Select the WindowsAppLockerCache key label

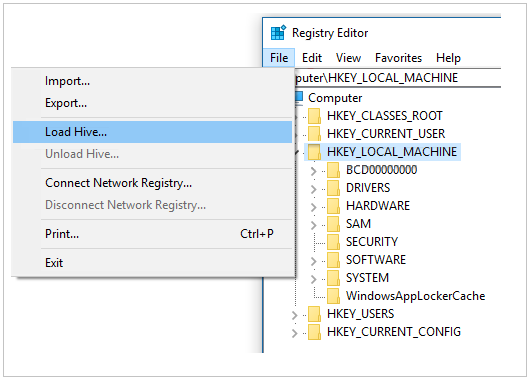[416, 296]
